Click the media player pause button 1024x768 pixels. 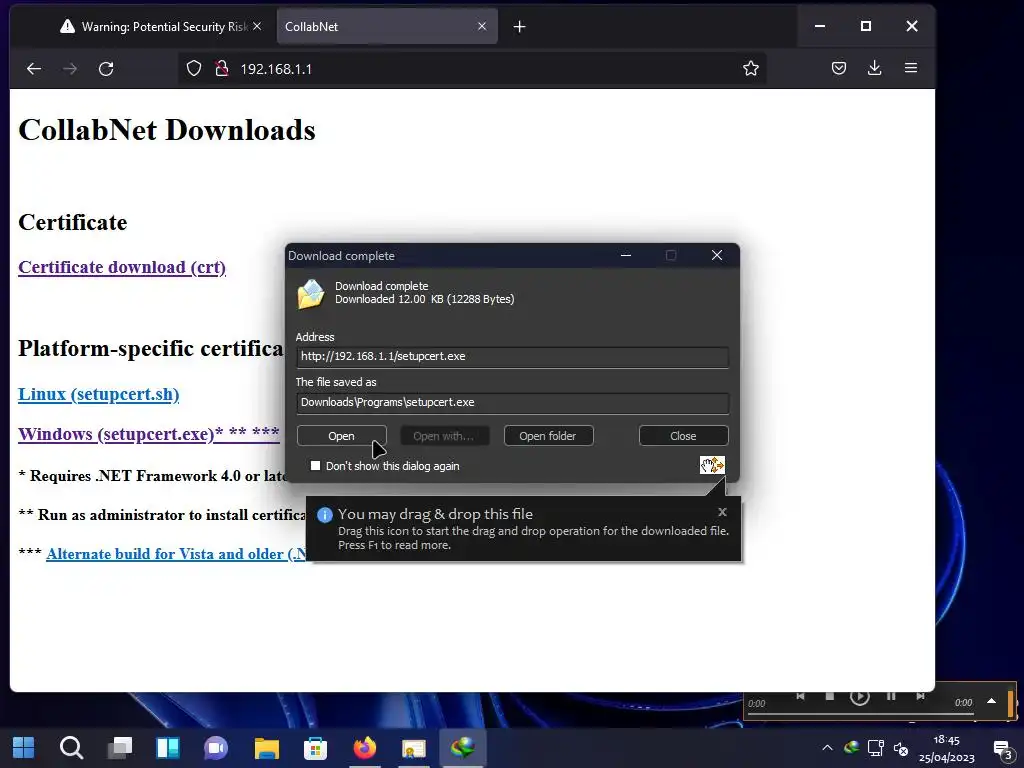(x=891, y=696)
